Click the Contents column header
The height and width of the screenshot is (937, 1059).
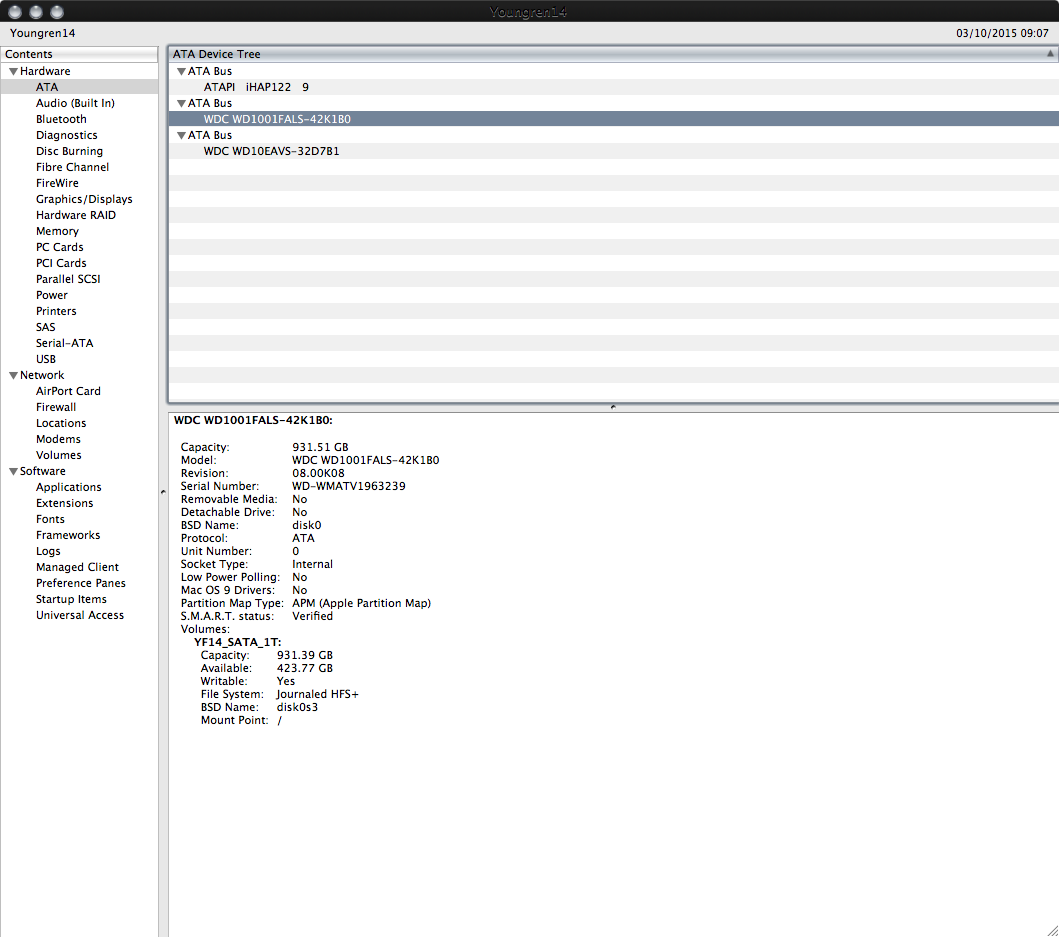point(80,54)
